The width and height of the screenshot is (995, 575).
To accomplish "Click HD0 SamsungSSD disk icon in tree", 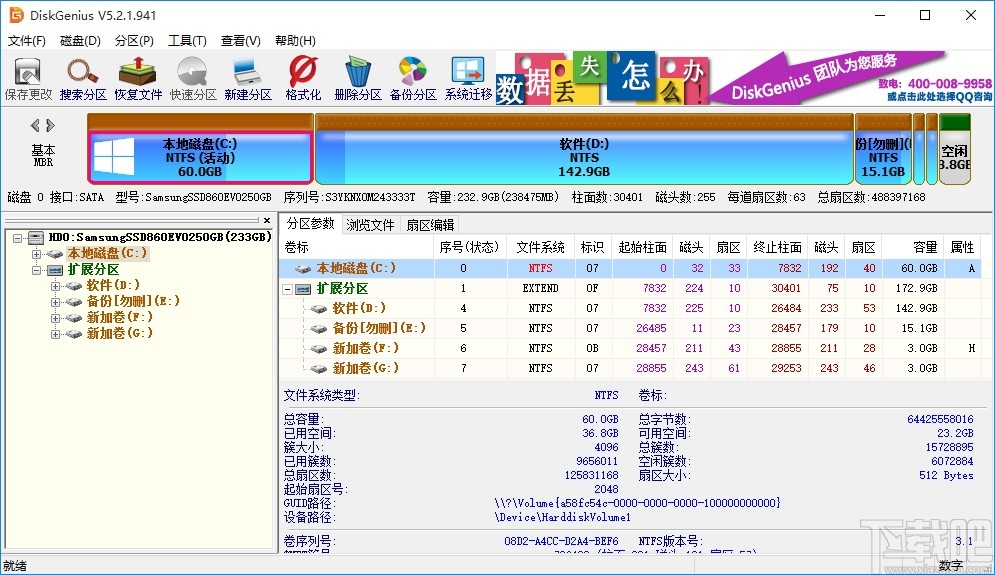I will (x=36, y=237).
